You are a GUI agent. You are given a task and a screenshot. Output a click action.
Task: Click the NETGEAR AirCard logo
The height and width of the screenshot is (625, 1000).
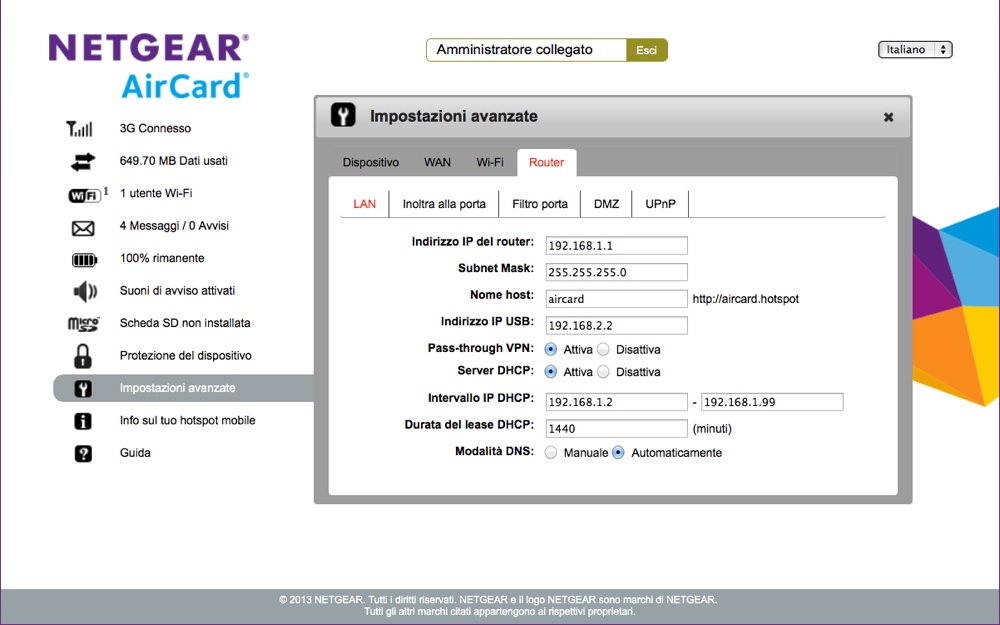coord(149,66)
